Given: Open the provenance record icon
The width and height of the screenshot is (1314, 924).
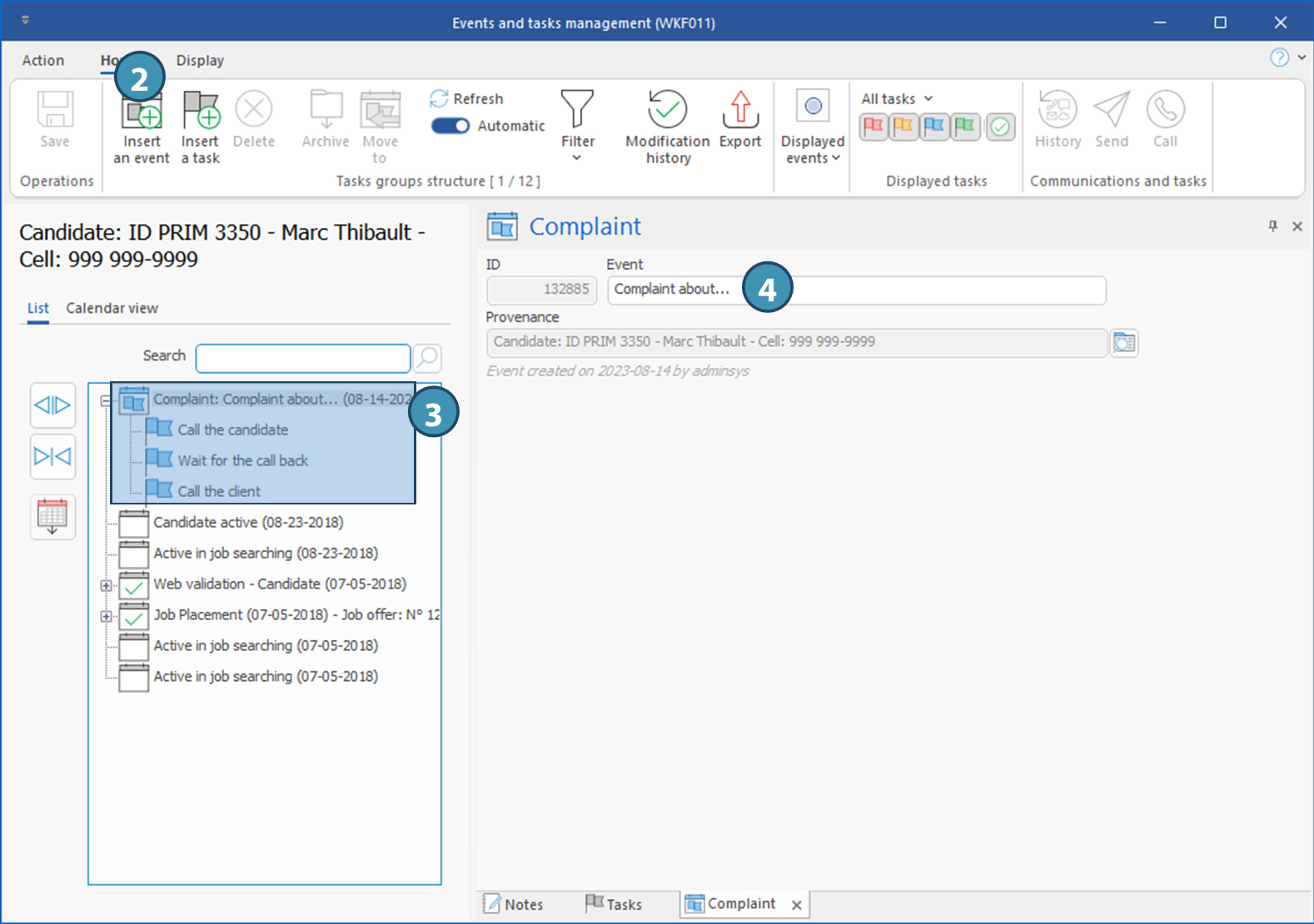Looking at the screenshot, I should [1124, 343].
